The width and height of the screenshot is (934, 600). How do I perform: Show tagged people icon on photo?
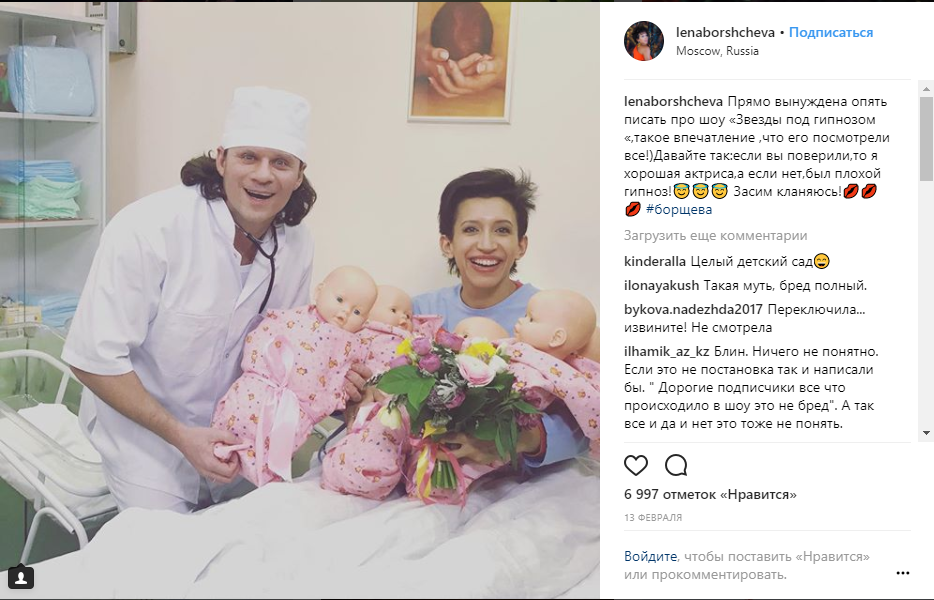click(x=21, y=577)
